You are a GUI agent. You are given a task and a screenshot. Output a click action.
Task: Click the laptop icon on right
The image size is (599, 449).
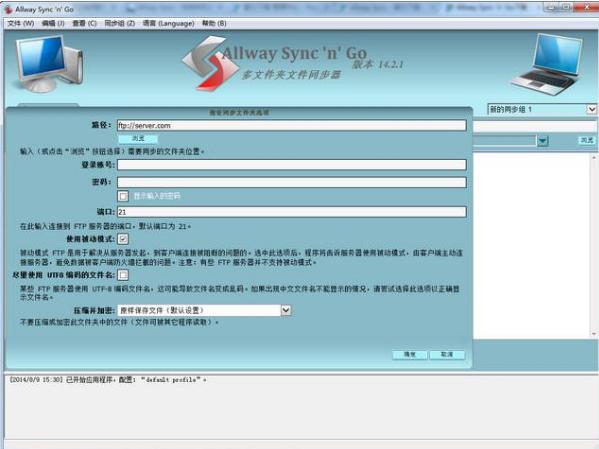tap(547, 64)
